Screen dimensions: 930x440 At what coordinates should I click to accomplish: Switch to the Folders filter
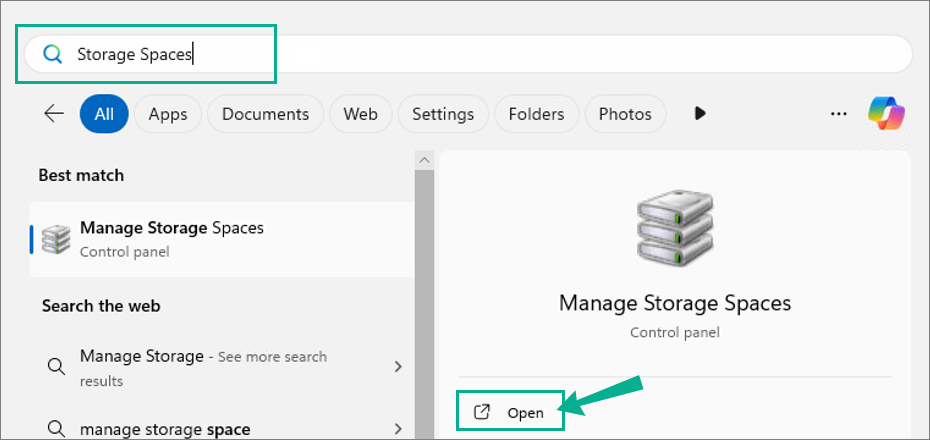click(x=536, y=114)
